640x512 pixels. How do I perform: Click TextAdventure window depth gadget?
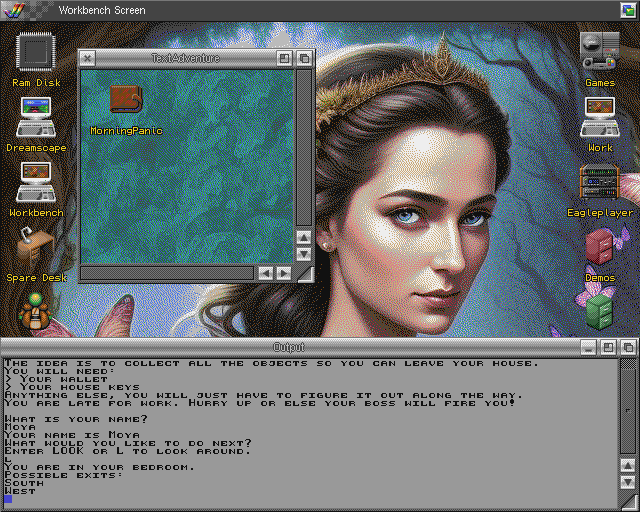304,58
